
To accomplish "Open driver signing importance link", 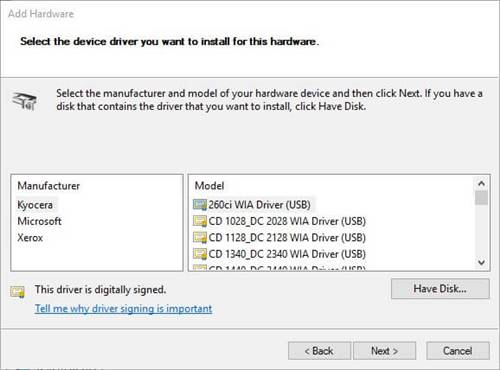I will pos(123,309).
